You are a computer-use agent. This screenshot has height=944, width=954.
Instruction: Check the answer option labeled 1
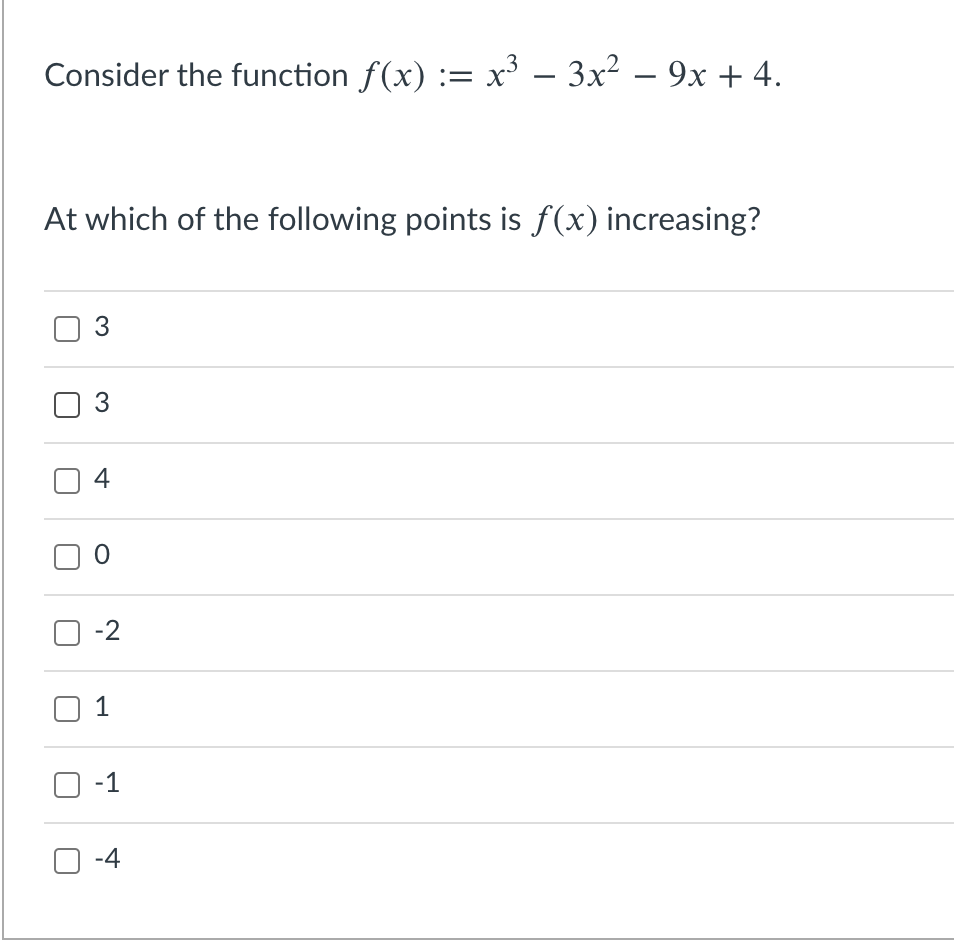[x=67, y=708]
